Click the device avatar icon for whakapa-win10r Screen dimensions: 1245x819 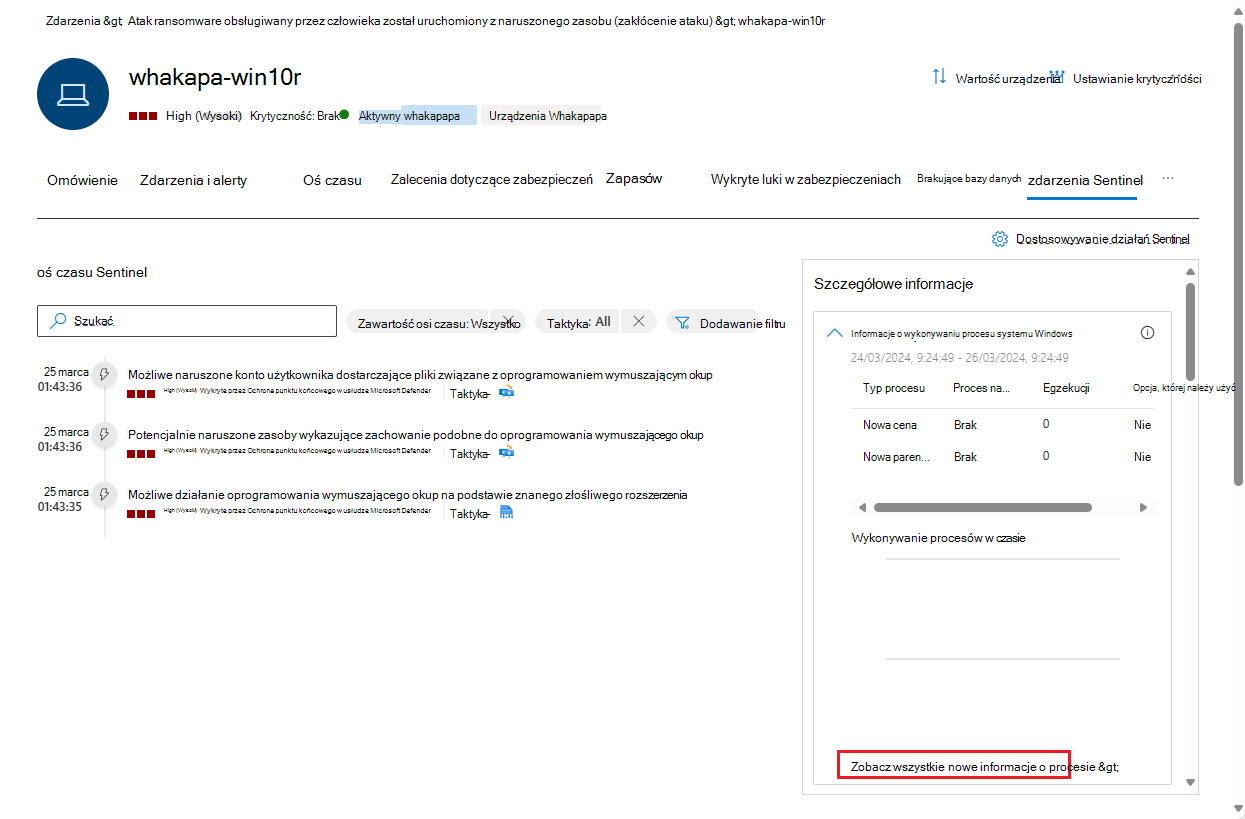pos(72,94)
